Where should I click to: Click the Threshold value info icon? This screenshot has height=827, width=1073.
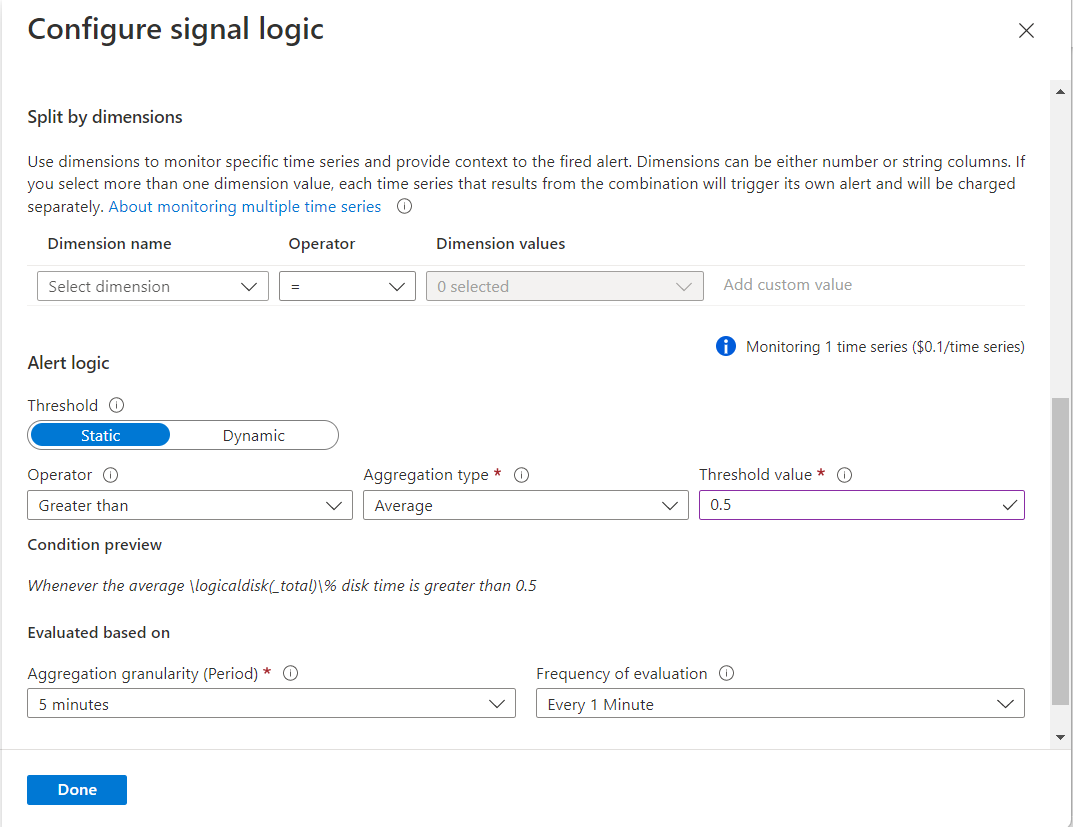click(845, 474)
